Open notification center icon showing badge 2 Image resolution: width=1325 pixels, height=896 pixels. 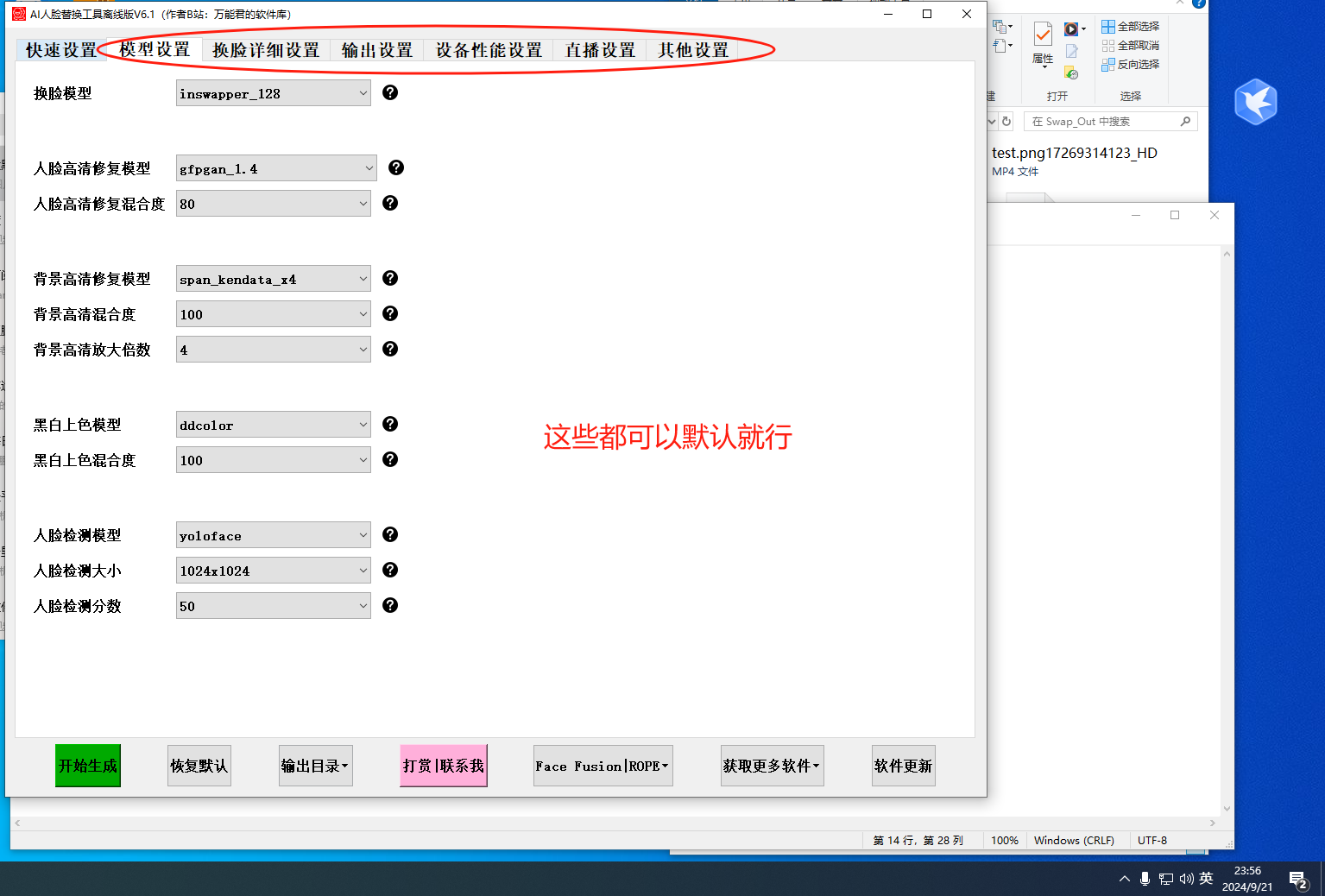click(x=1299, y=878)
